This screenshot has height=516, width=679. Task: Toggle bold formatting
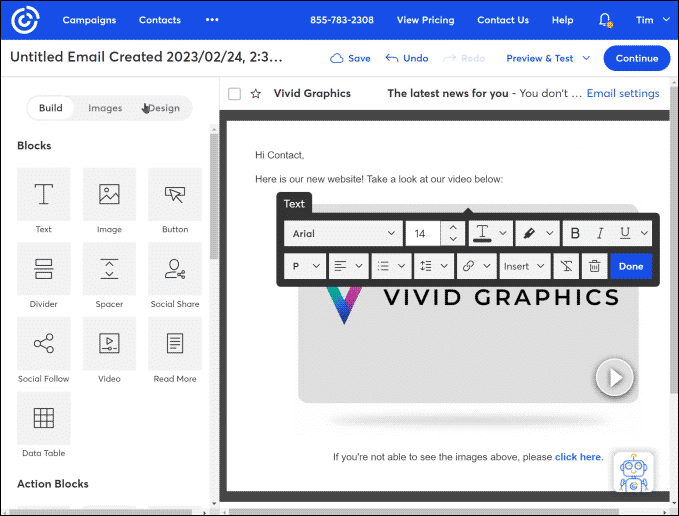[575, 233]
